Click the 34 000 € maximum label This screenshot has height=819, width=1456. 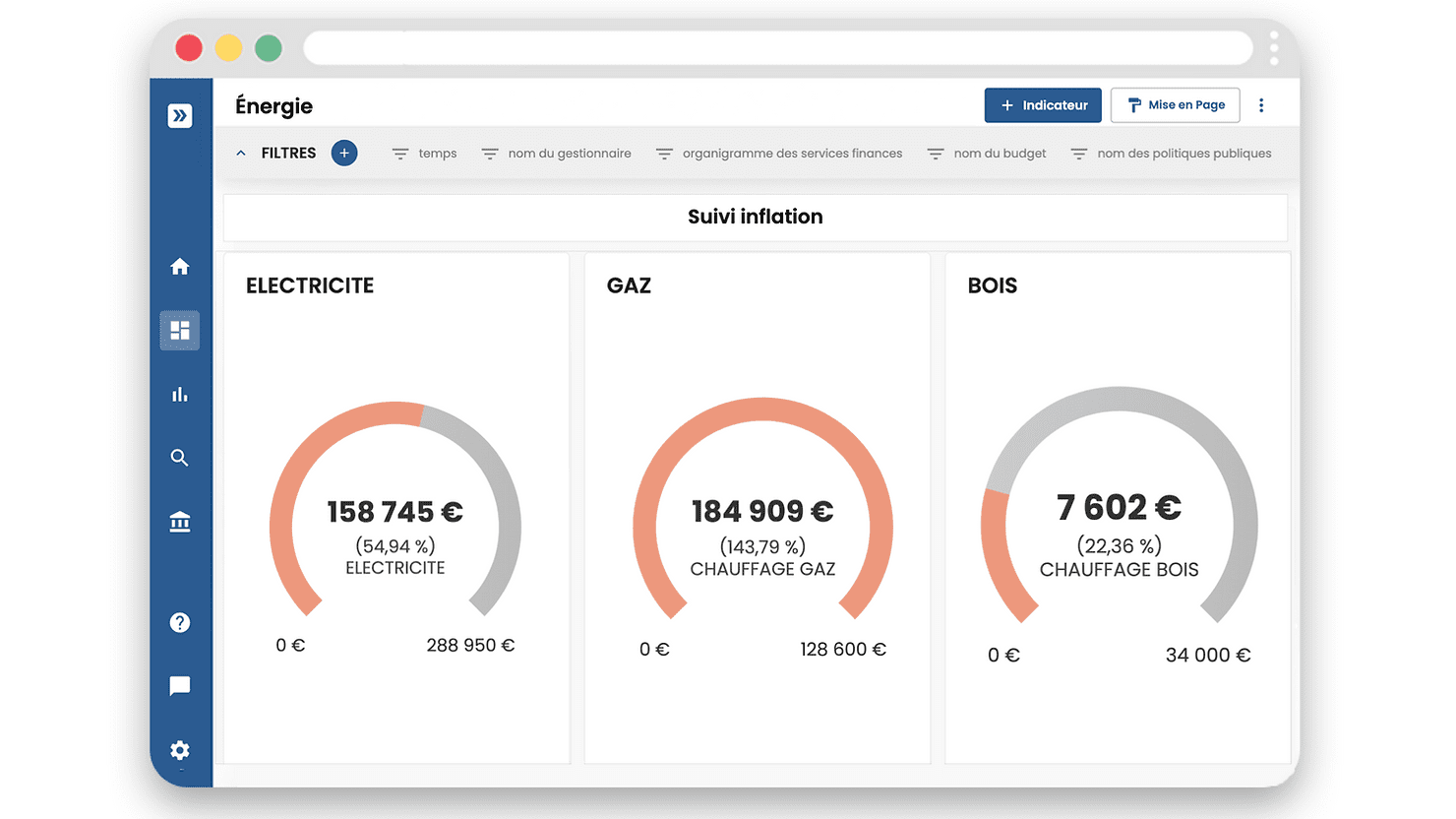pos(1208,656)
